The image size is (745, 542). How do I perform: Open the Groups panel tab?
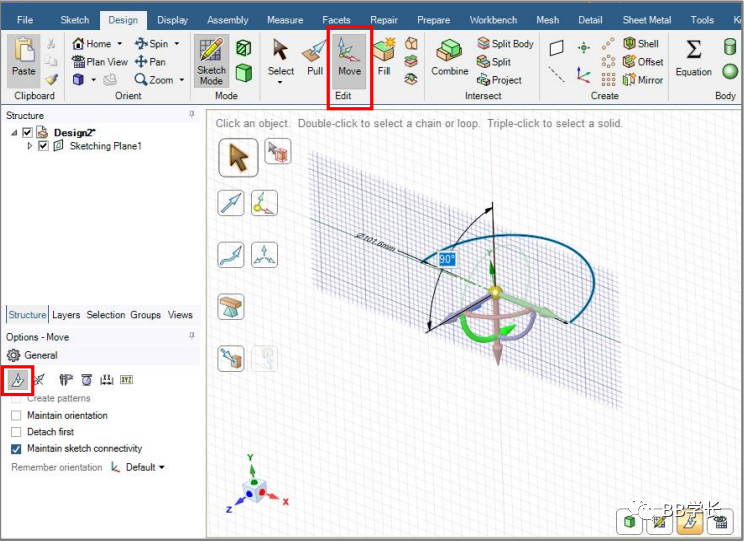(x=145, y=315)
